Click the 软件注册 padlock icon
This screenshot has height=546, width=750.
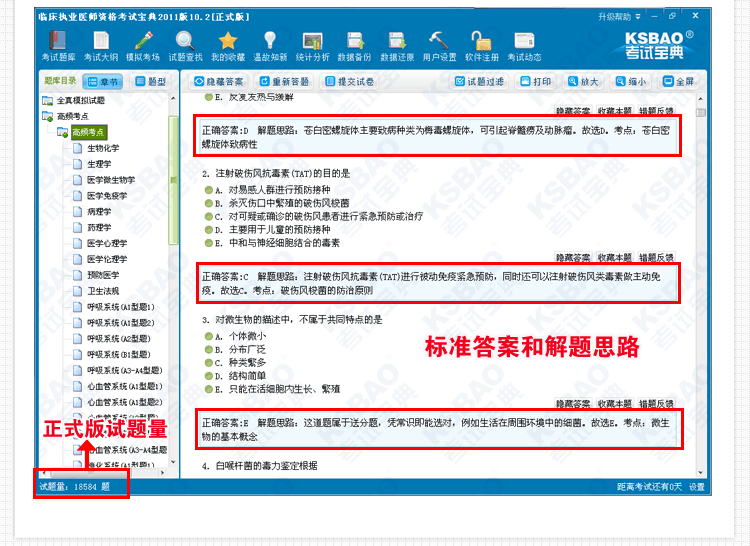pyautogui.click(x=481, y=46)
